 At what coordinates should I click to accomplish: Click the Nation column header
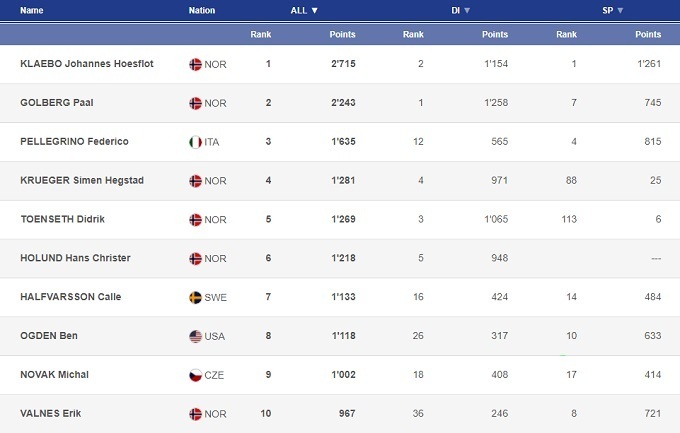point(201,10)
